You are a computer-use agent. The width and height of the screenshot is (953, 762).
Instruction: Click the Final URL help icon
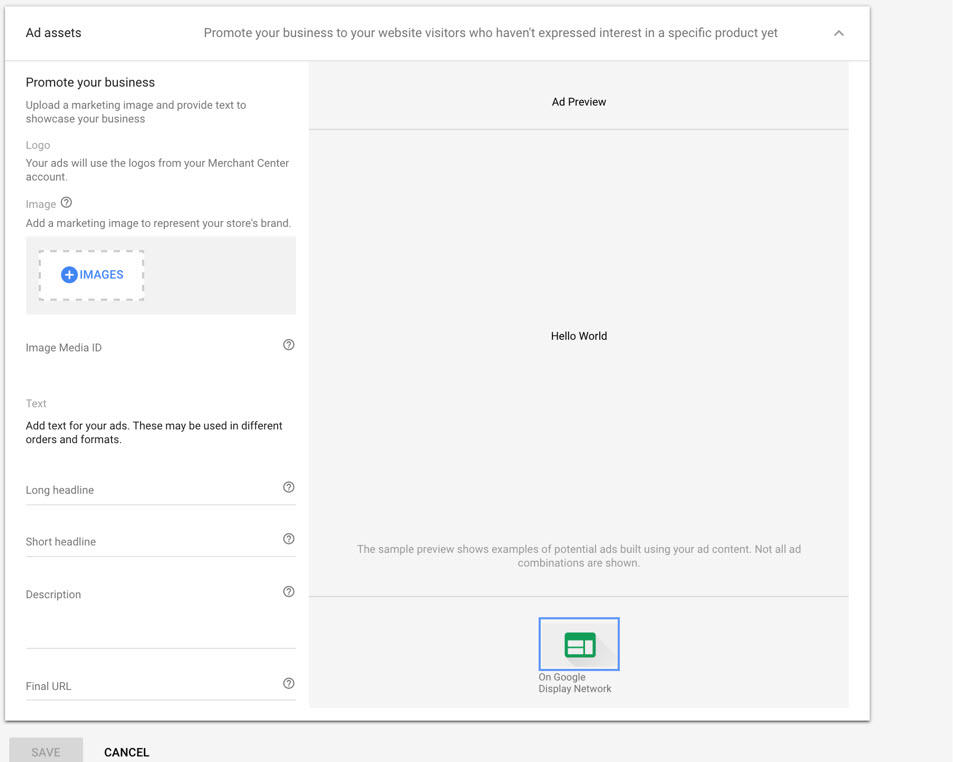(289, 684)
